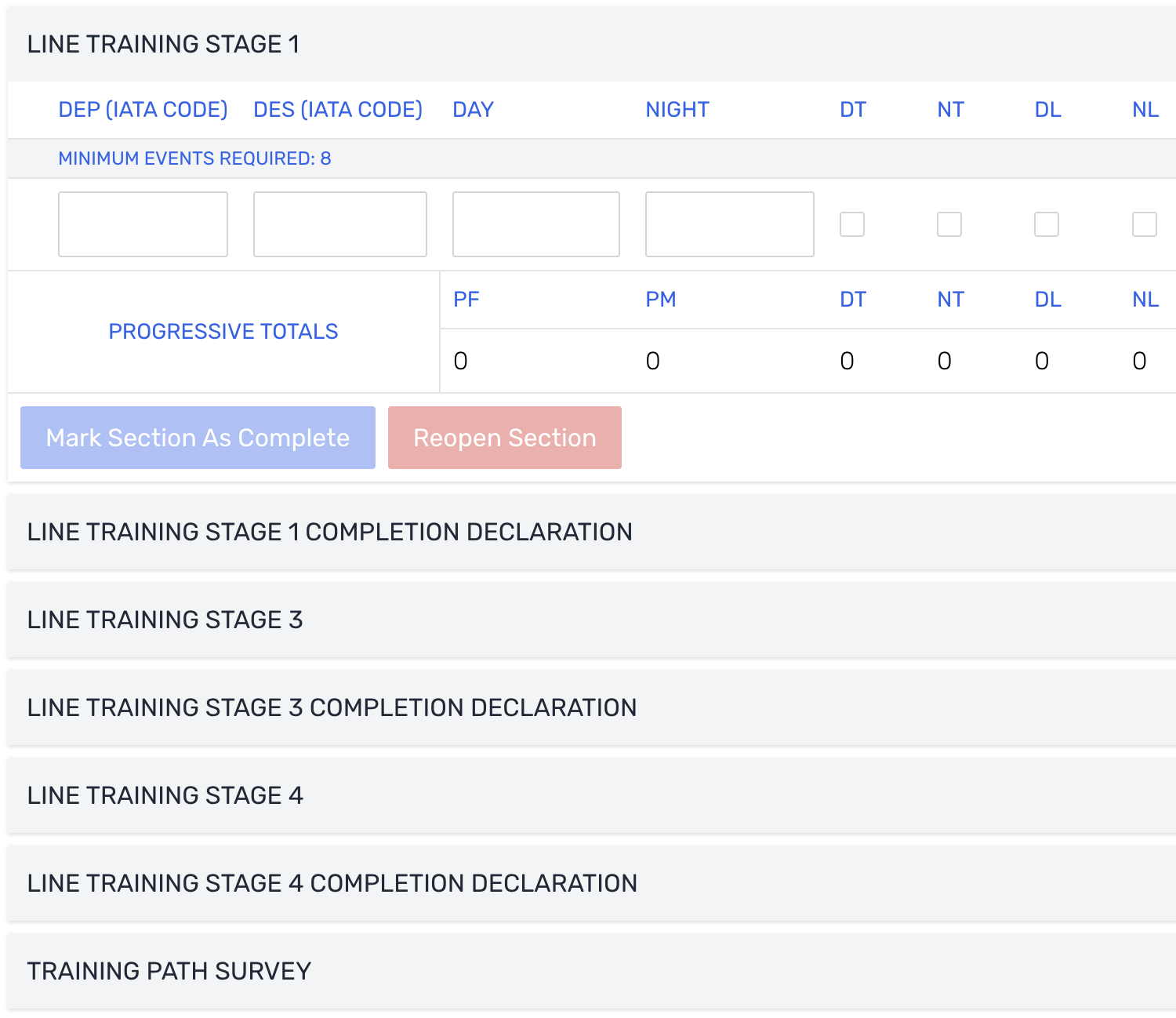Focus the DES (IATA CODE) input field
Viewport: 1176px width, 1018px height.
coord(339,224)
